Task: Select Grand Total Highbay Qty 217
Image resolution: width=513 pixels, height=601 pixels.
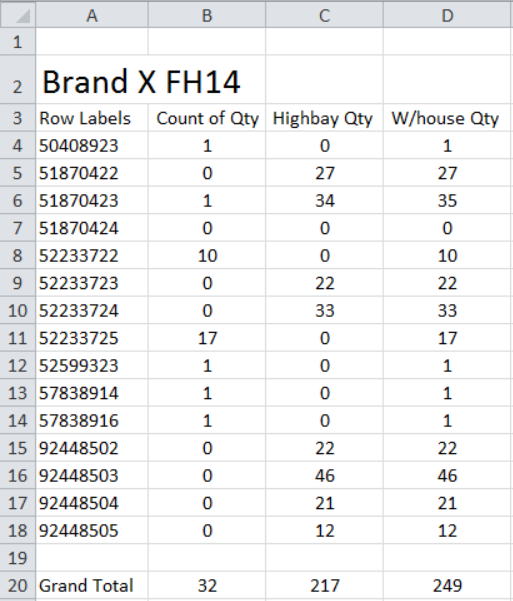Action: [324, 585]
